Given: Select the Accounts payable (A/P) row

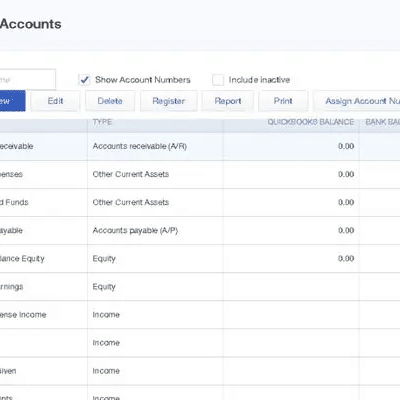Looking at the screenshot, I should 200,231.
